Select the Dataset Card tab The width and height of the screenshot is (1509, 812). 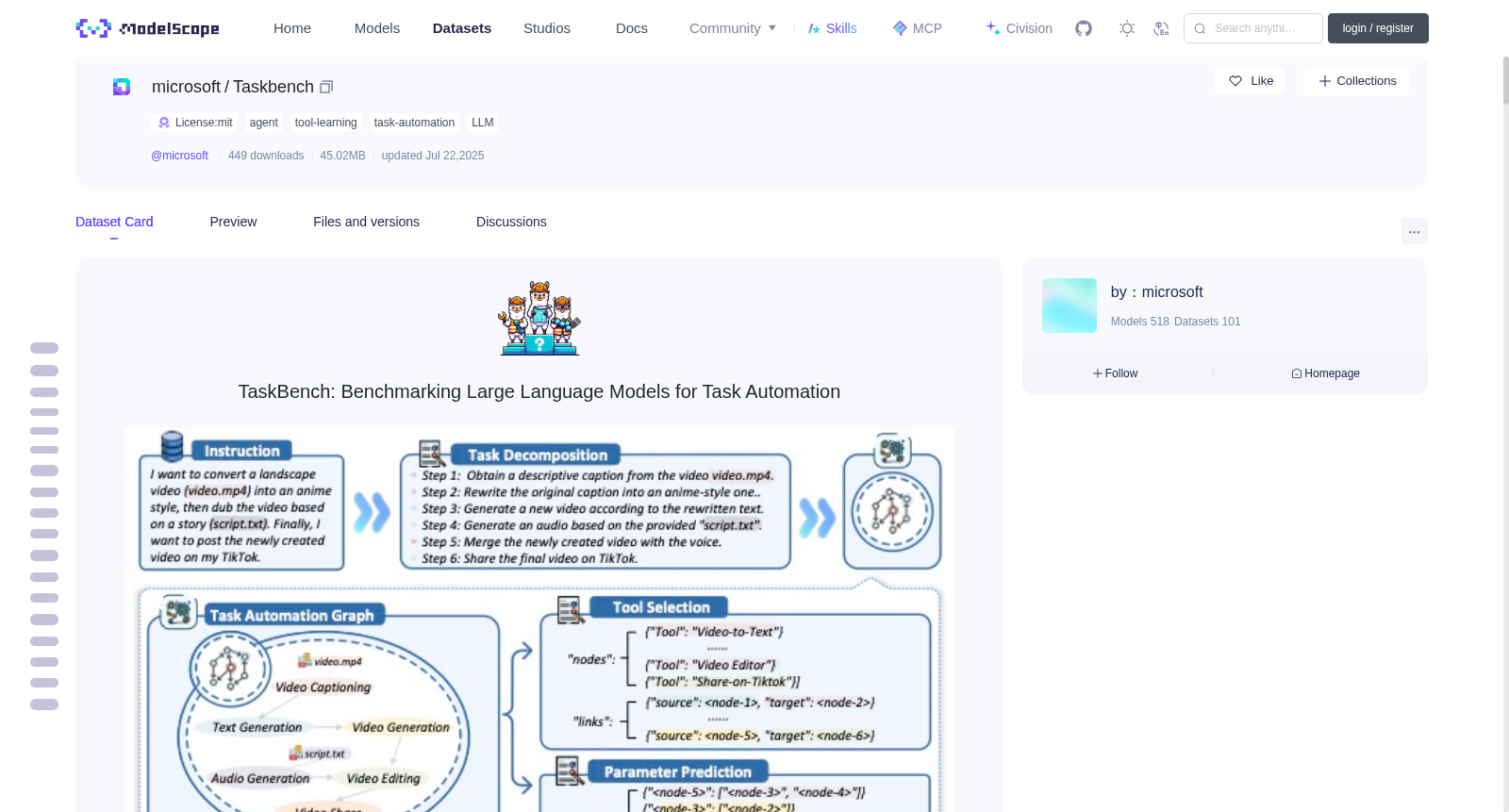click(114, 222)
